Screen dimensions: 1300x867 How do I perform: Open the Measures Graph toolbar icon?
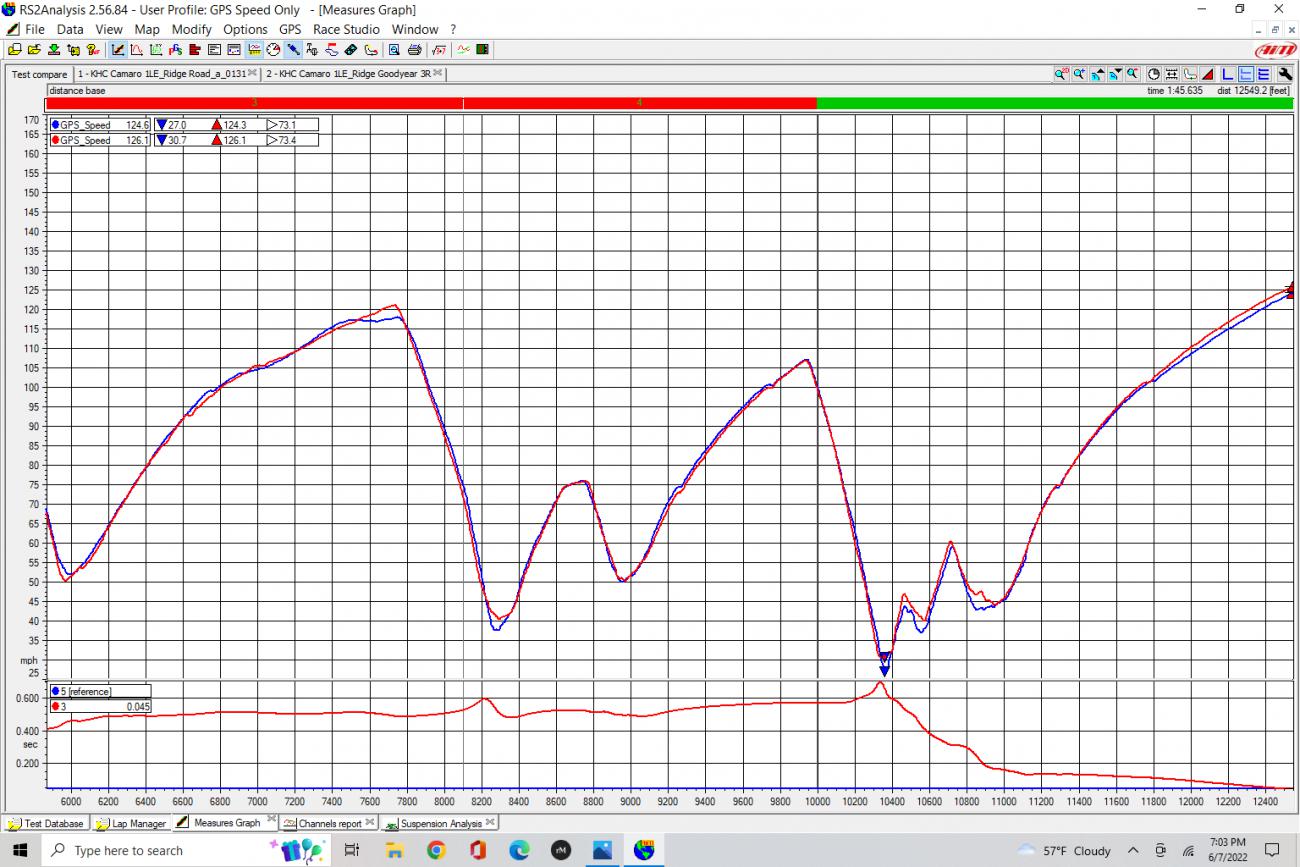click(x=117, y=49)
